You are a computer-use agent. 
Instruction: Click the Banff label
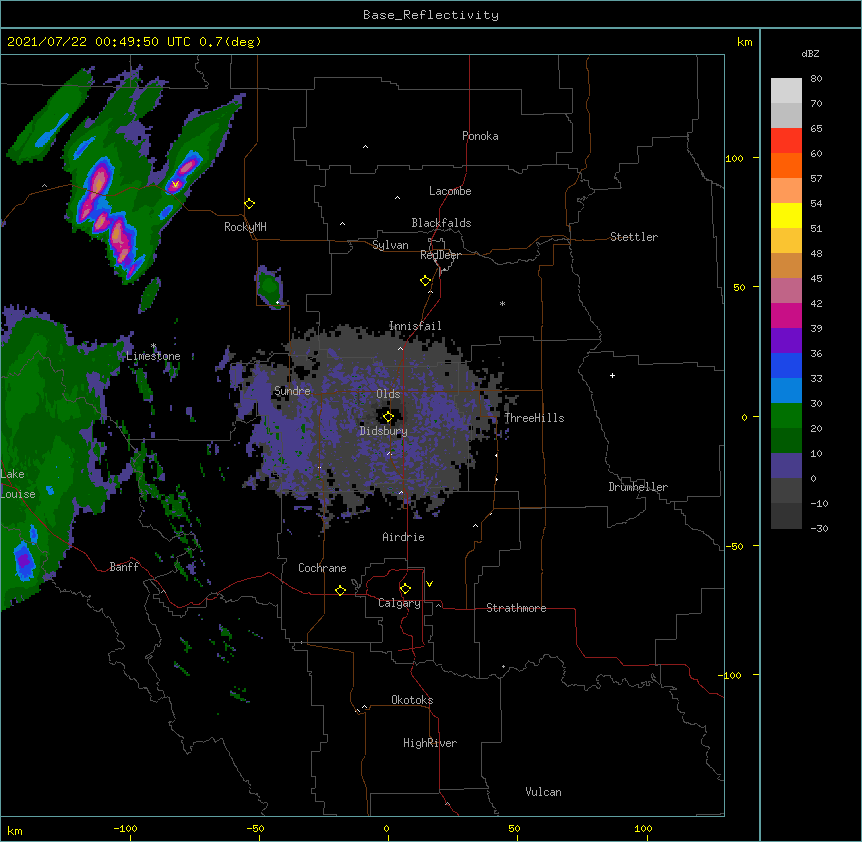click(x=124, y=567)
